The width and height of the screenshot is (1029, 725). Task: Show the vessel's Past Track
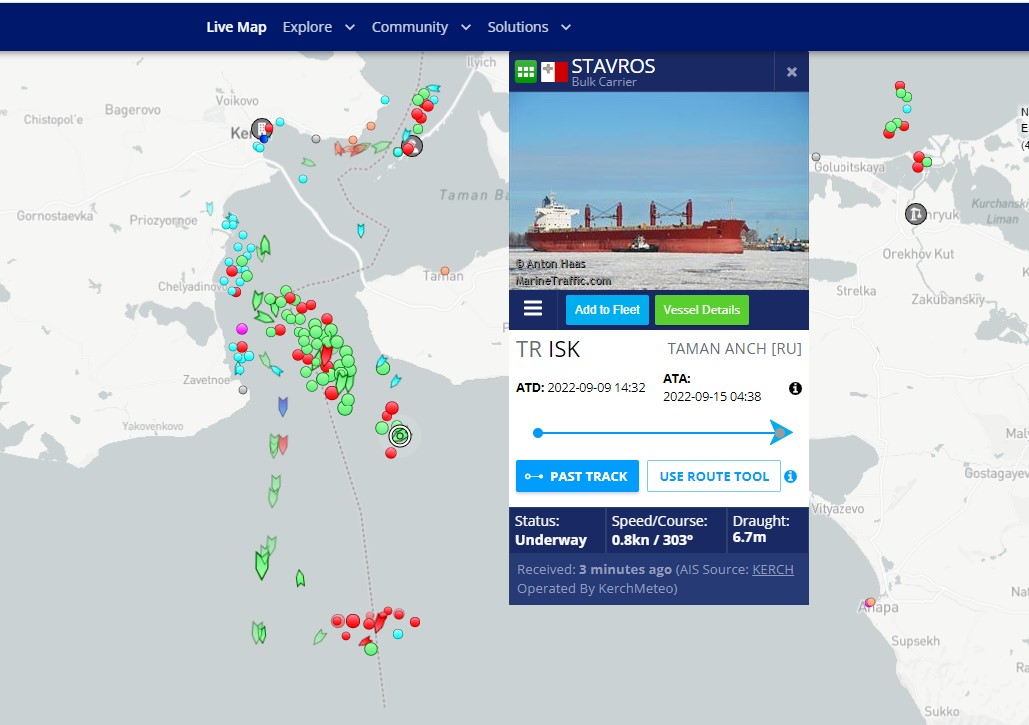(576, 476)
